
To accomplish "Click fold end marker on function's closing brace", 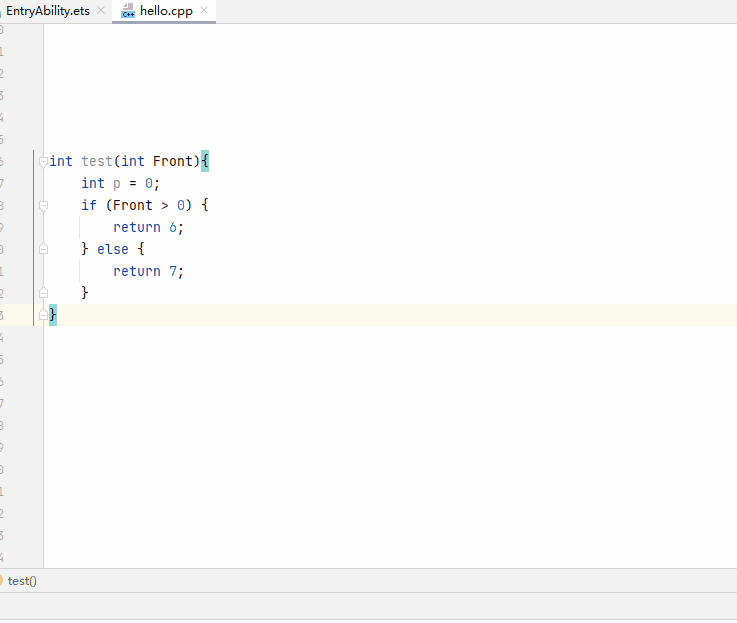I will point(43,315).
